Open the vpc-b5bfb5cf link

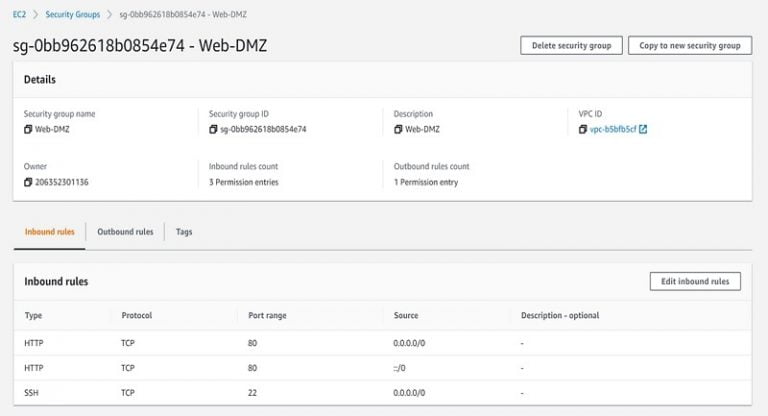point(612,129)
